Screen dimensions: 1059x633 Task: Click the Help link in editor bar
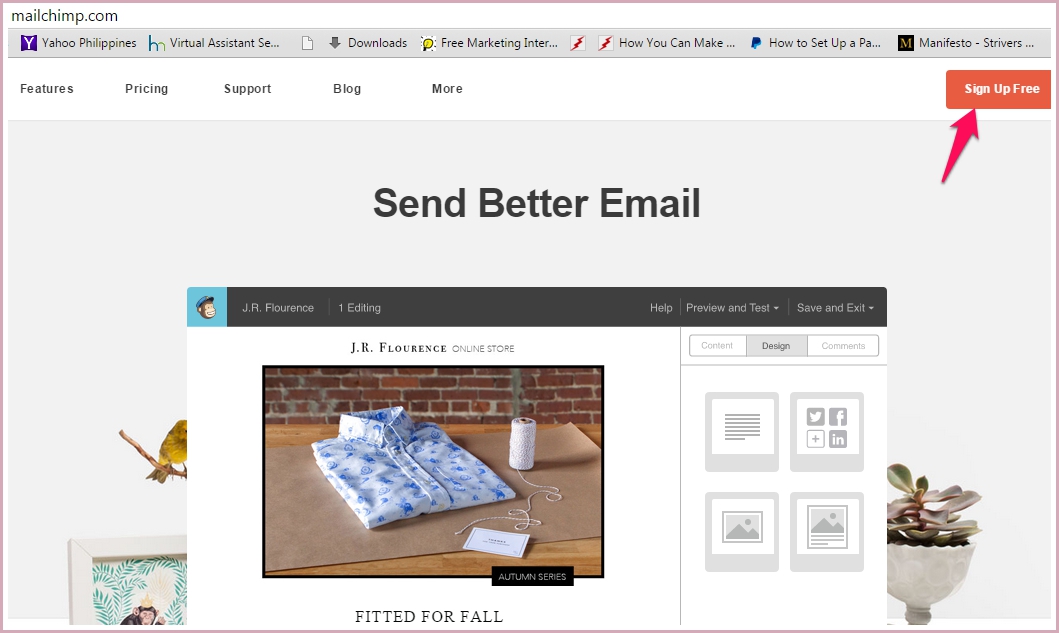pos(661,307)
